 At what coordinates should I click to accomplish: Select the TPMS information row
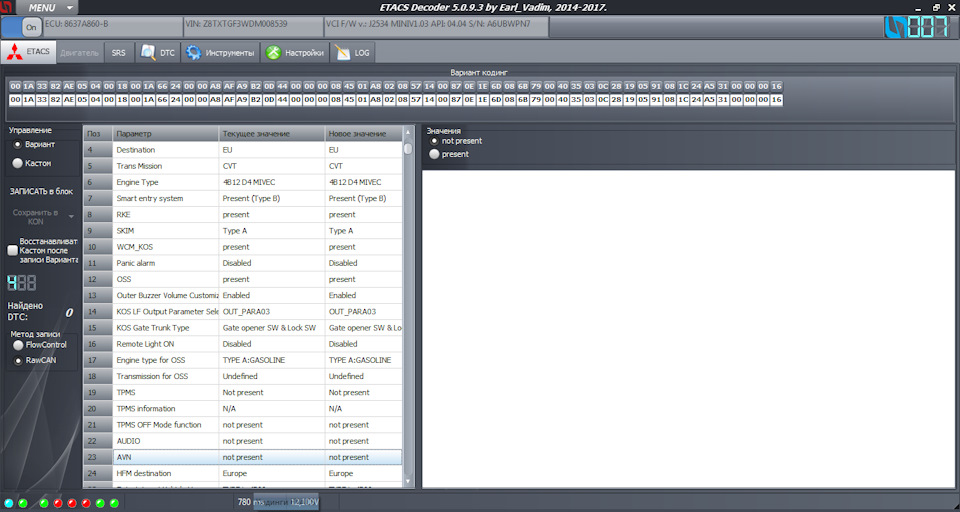243,408
